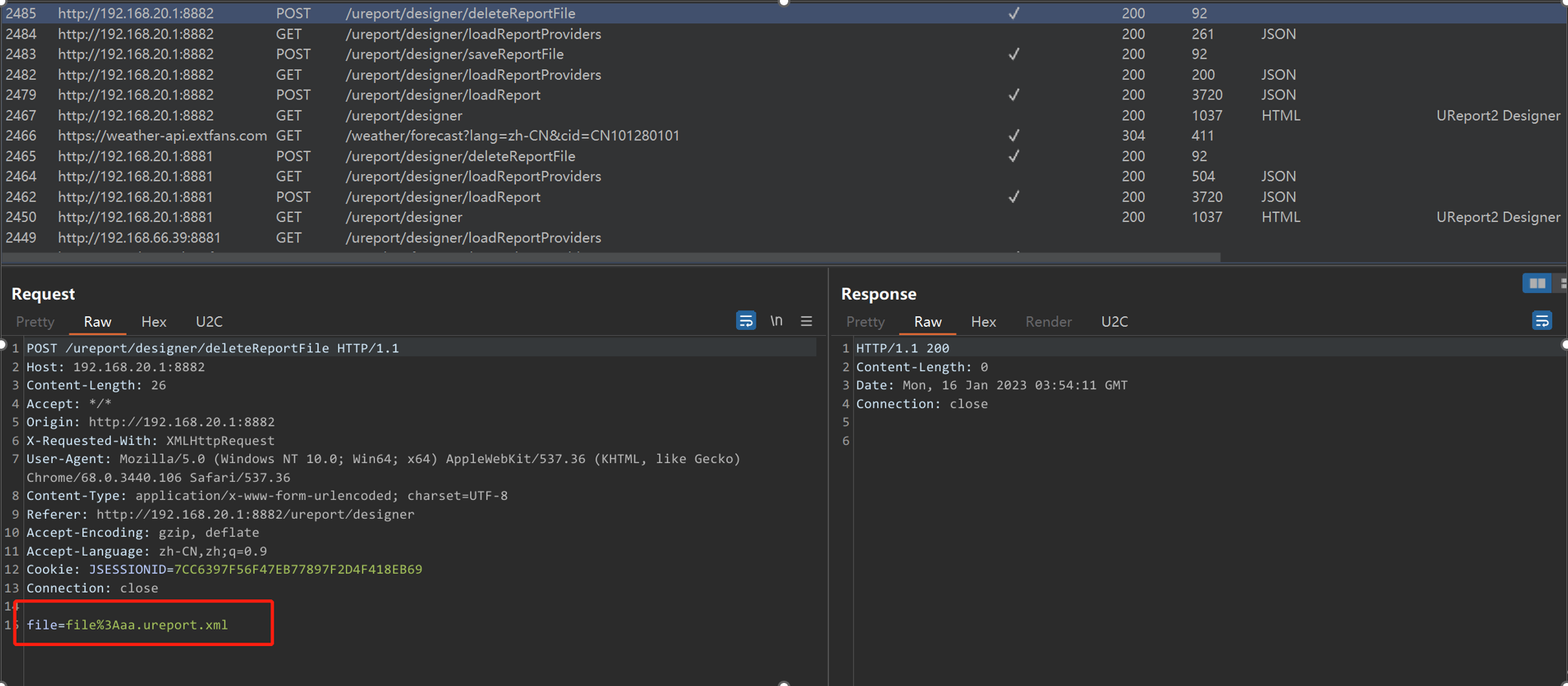Image resolution: width=1568 pixels, height=686 pixels.
Task: Switch Request view to Hex tab
Action: (154, 322)
